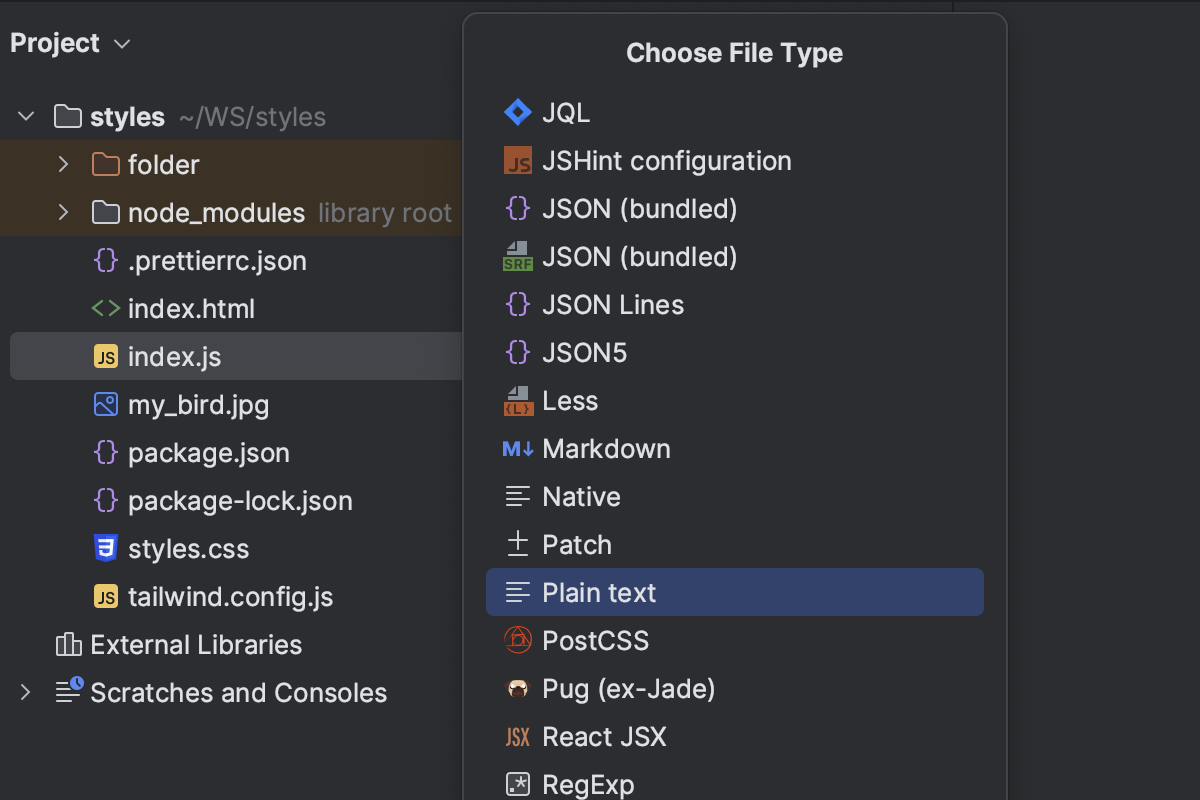This screenshot has height=800, width=1200.
Task: Collapse the styles project root
Action: point(26,116)
